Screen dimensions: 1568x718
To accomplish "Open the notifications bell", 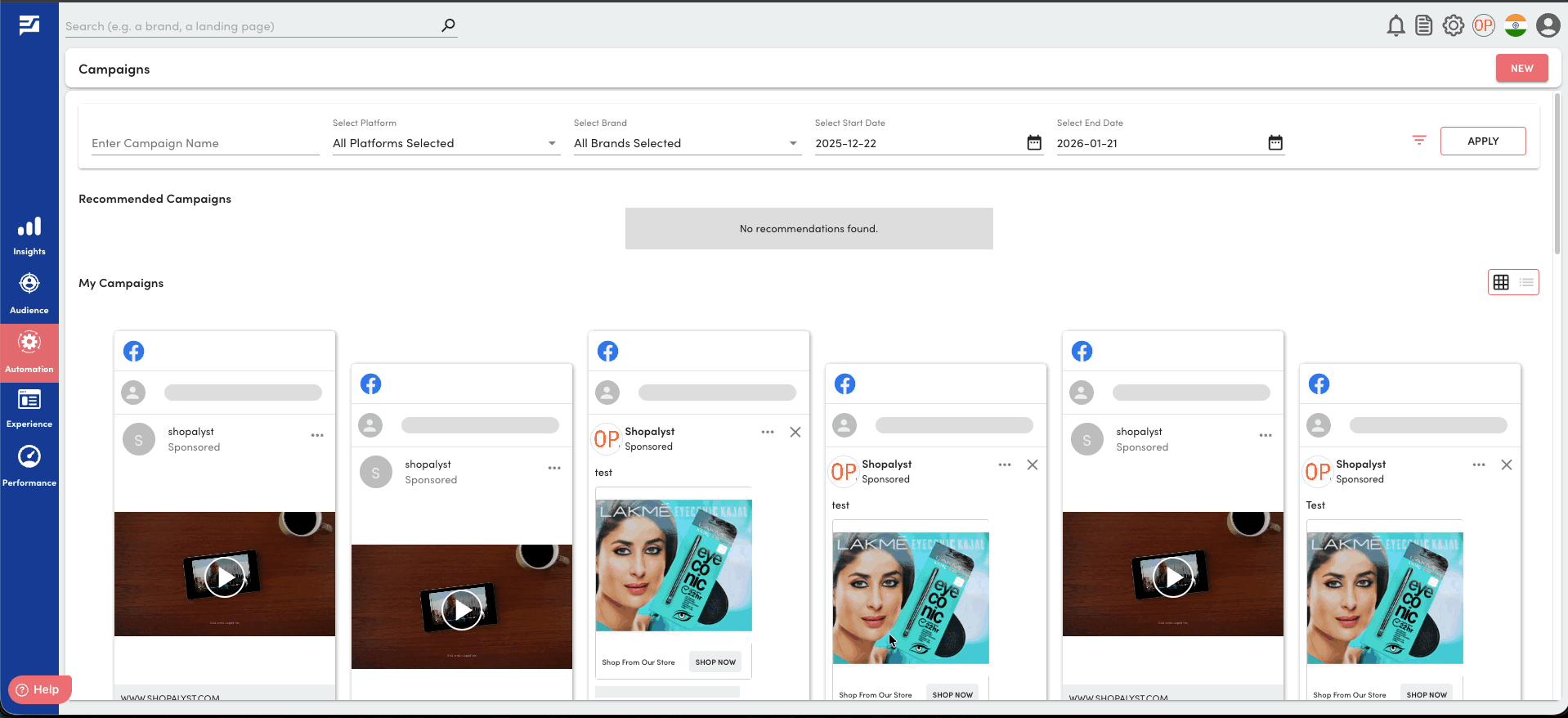I will point(1396,26).
